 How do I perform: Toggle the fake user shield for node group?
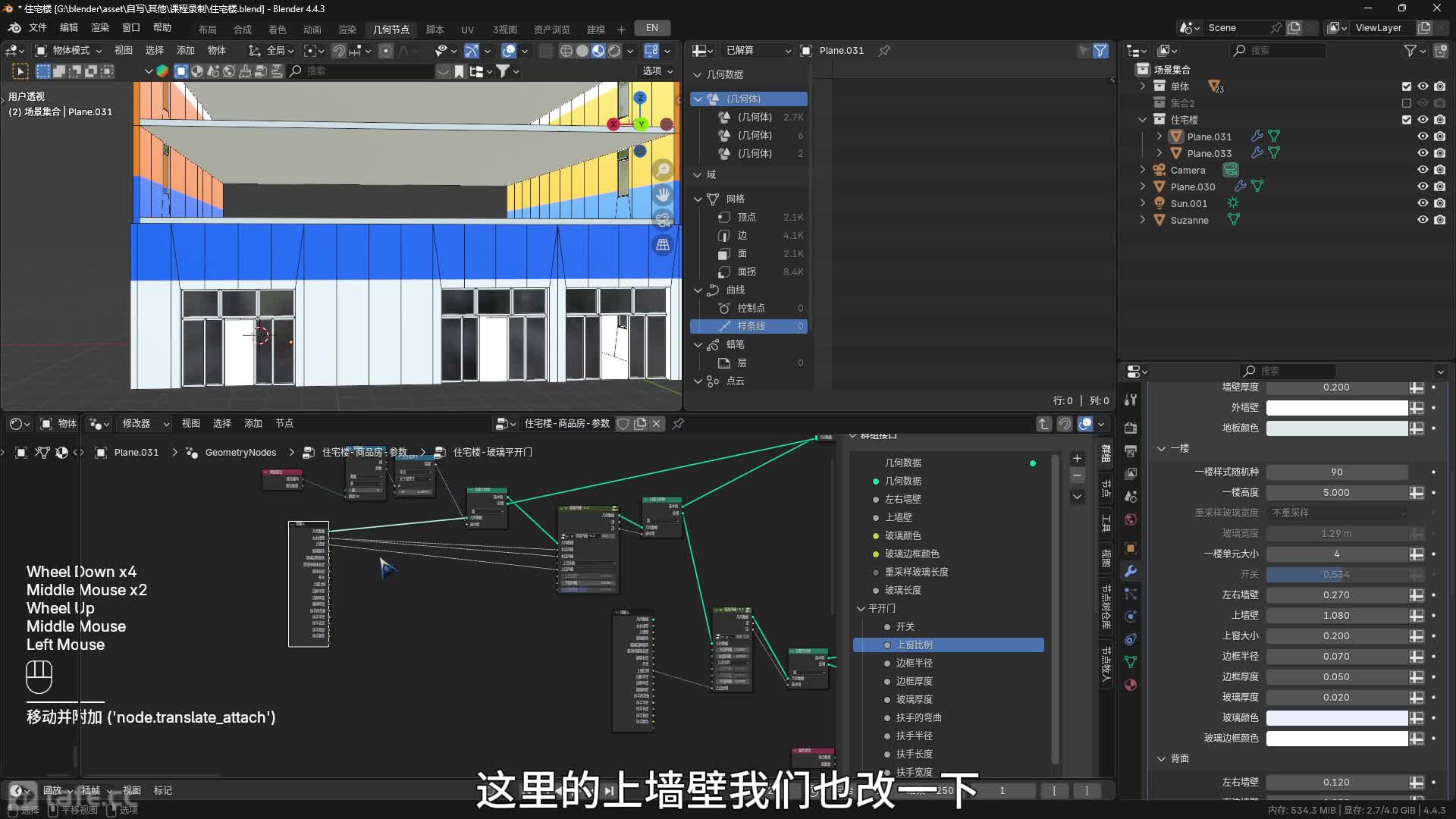tap(623, 424)
